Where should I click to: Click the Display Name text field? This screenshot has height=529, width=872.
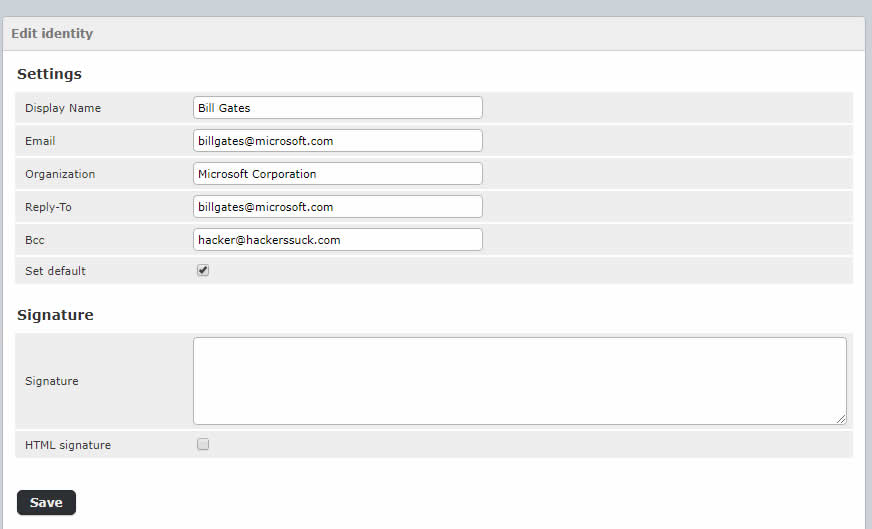coord(337,108)
